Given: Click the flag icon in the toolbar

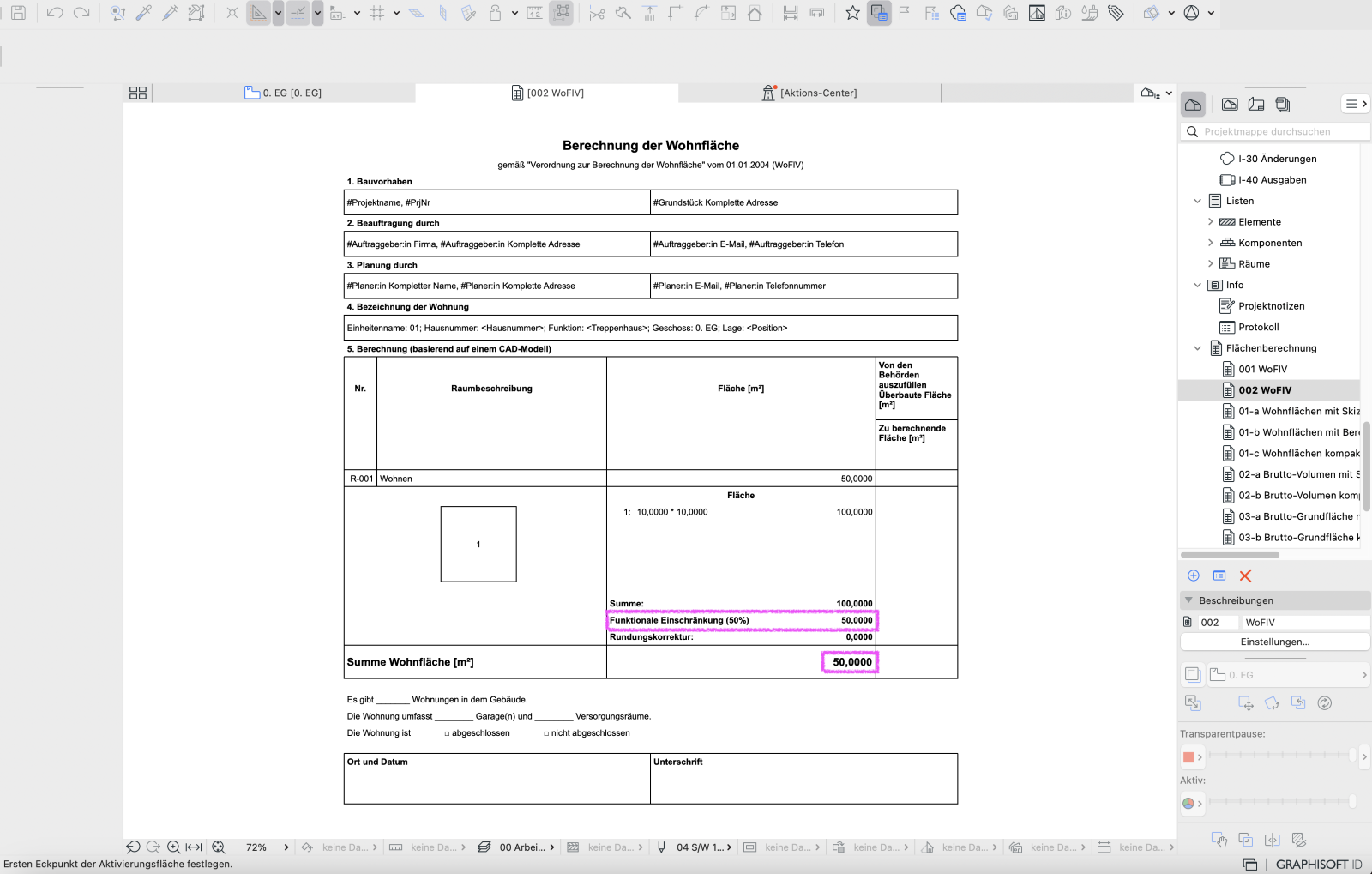Looking at the screenshot, I should click(x=905, y=13).
